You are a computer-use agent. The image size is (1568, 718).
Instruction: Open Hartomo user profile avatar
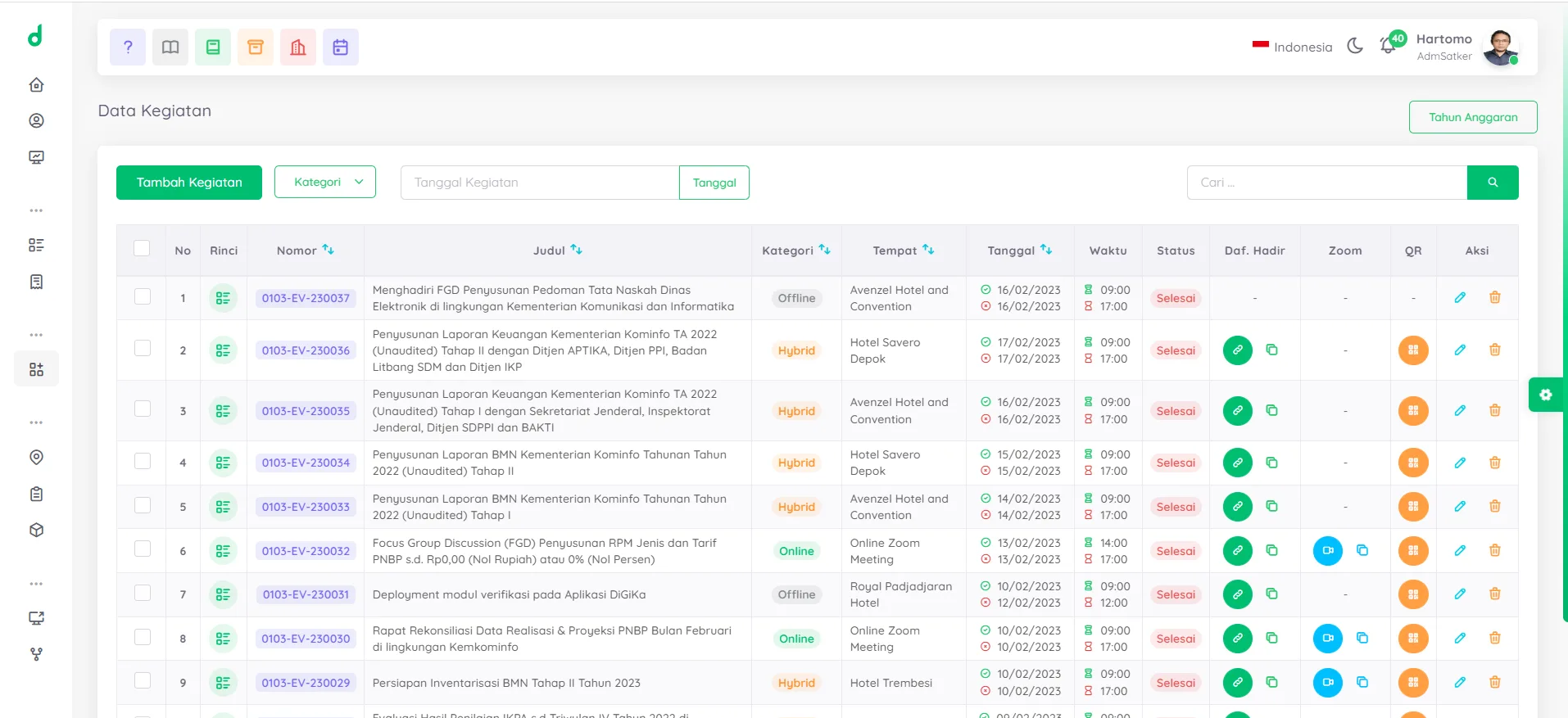click(x=1501, y=47)
